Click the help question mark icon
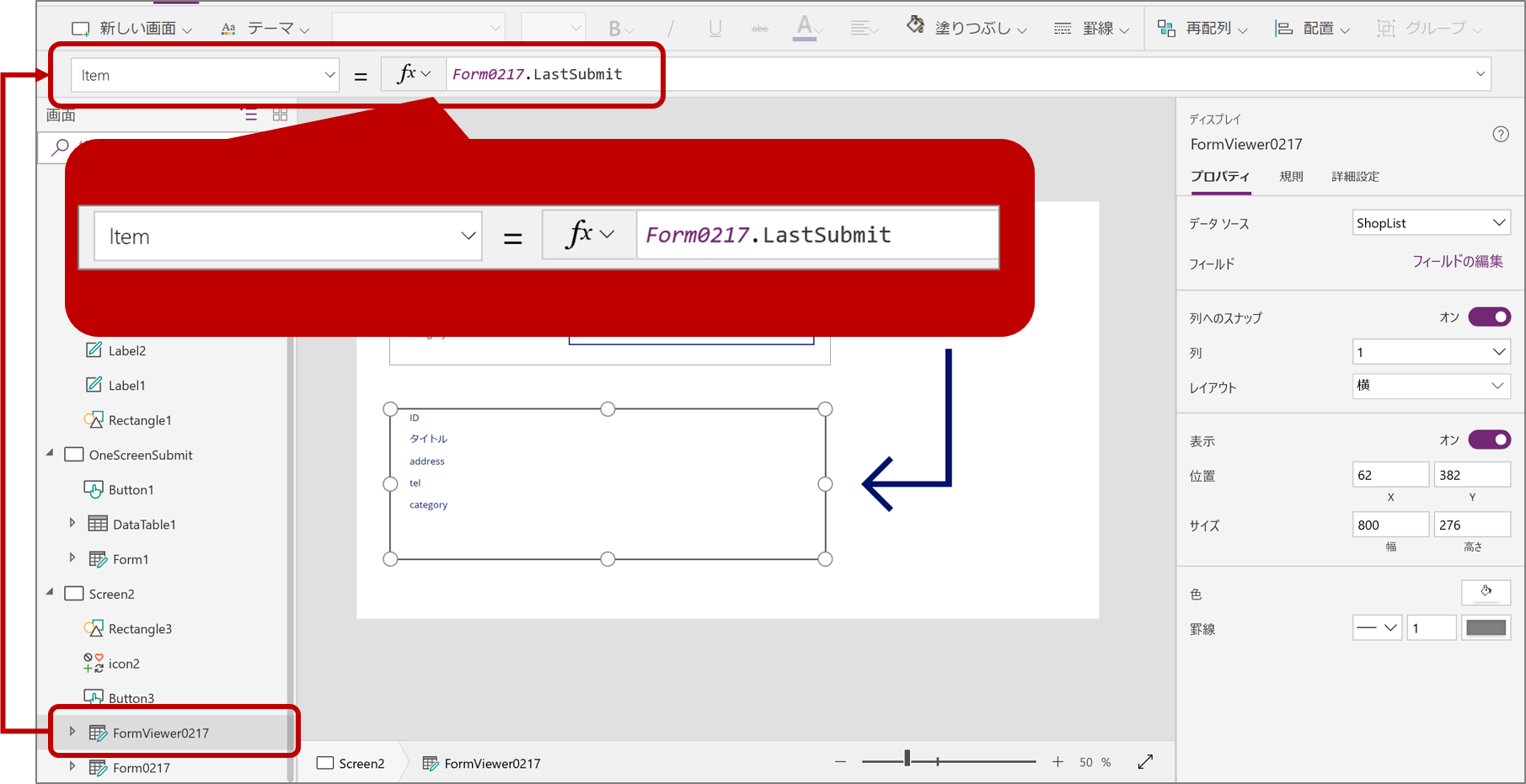The image size is (1526, 784). point(1501,133)
